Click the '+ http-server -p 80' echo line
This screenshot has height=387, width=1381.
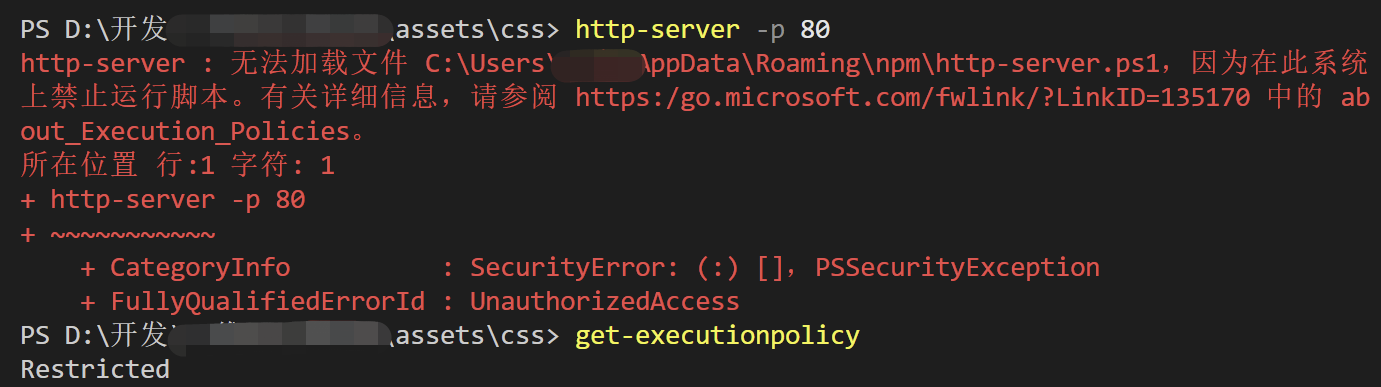tap(162, 200)
